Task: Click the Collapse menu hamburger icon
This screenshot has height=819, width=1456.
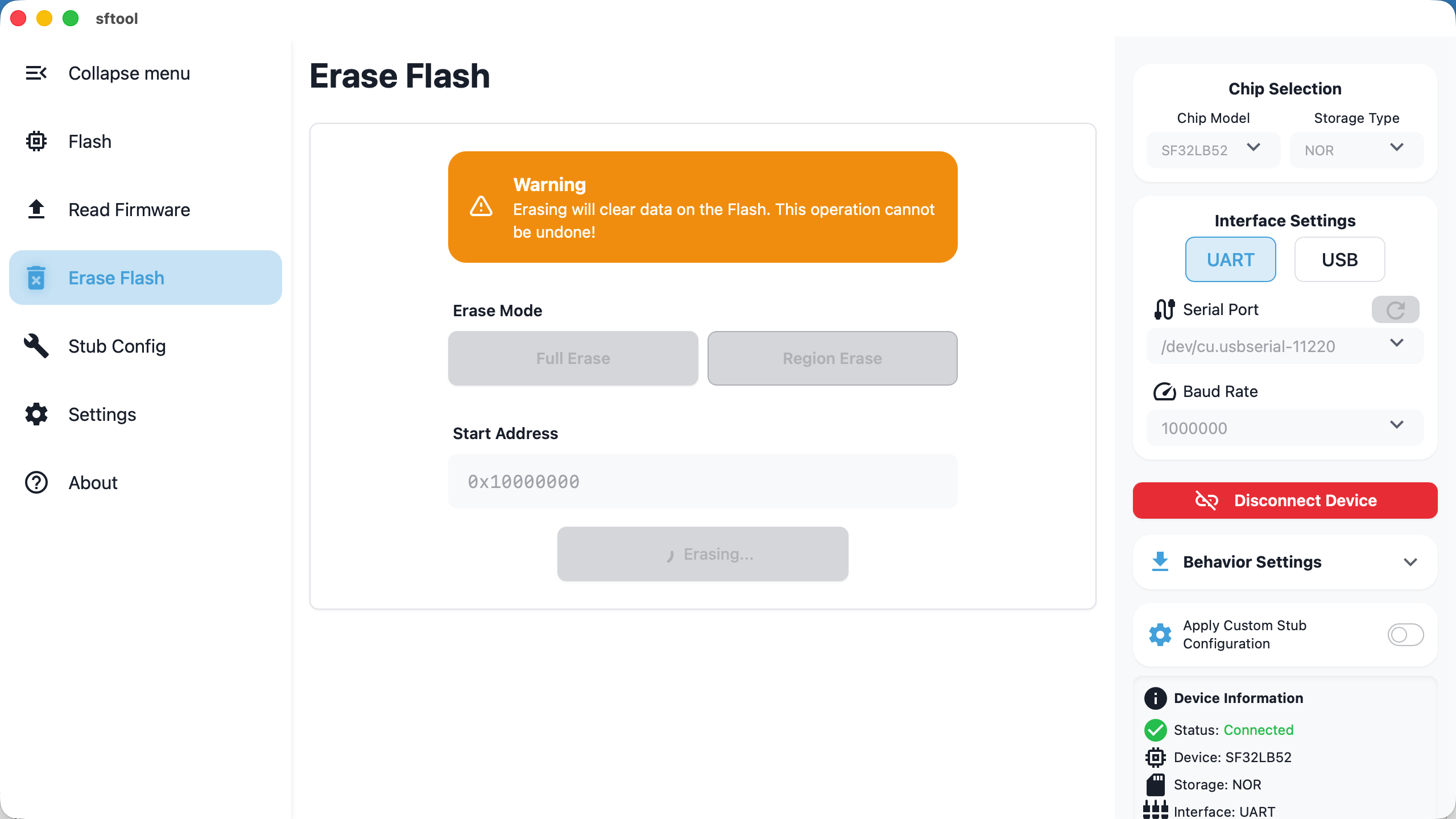Action: [x=36, y=73]
